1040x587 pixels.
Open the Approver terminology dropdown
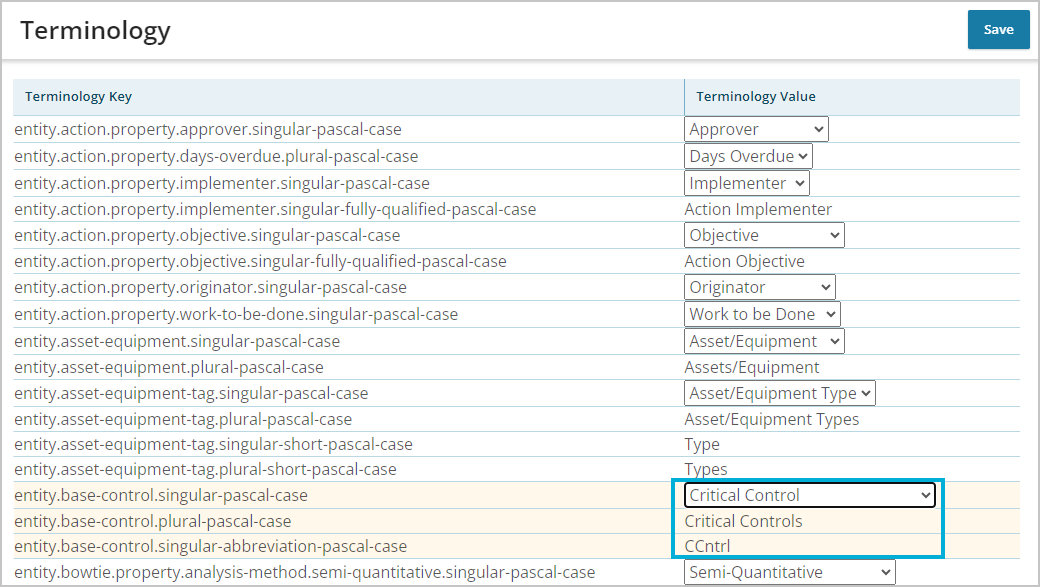(756, 129)
